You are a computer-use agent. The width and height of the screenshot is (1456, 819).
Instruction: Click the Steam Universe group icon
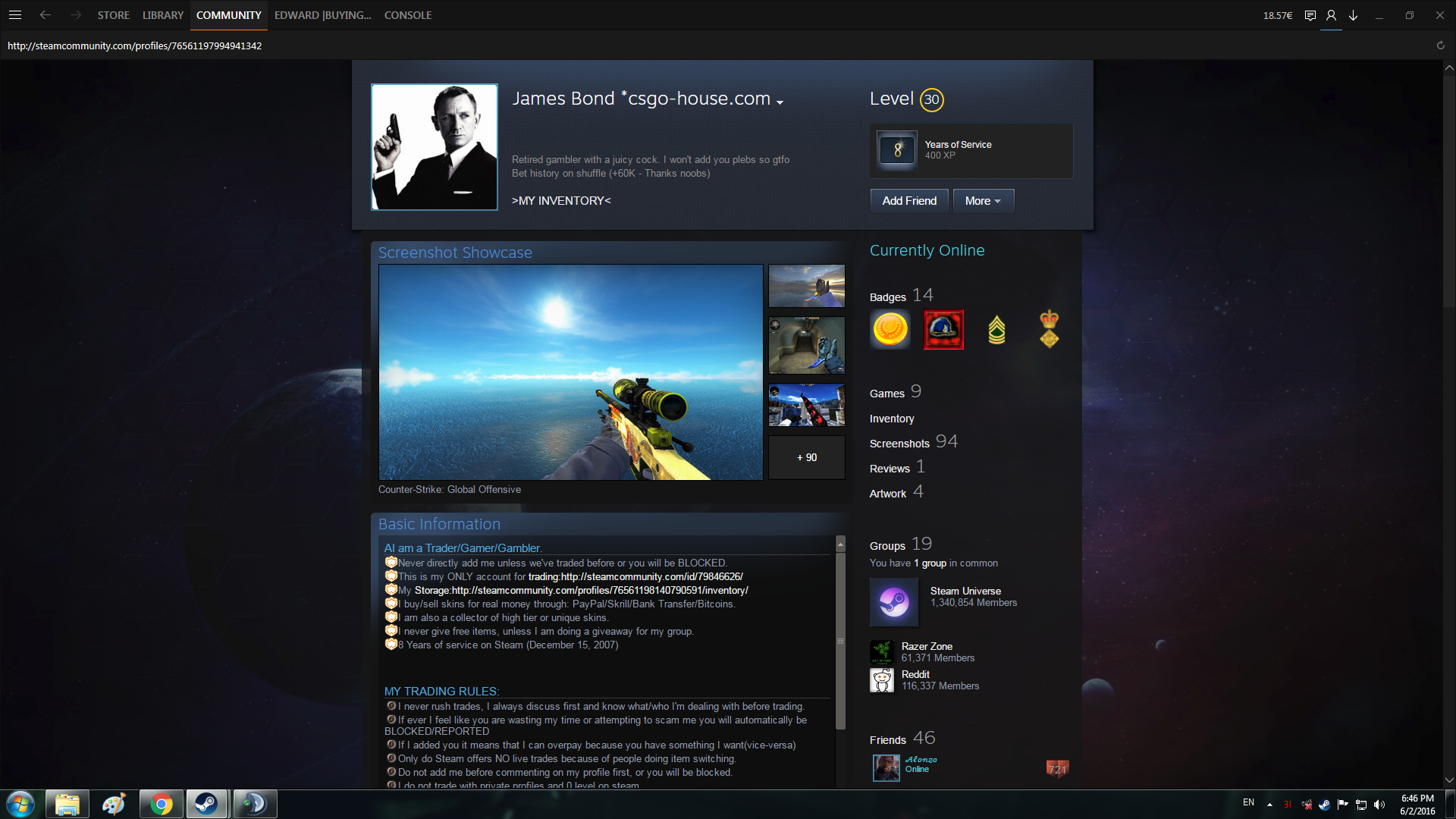[x=894, y=603]
